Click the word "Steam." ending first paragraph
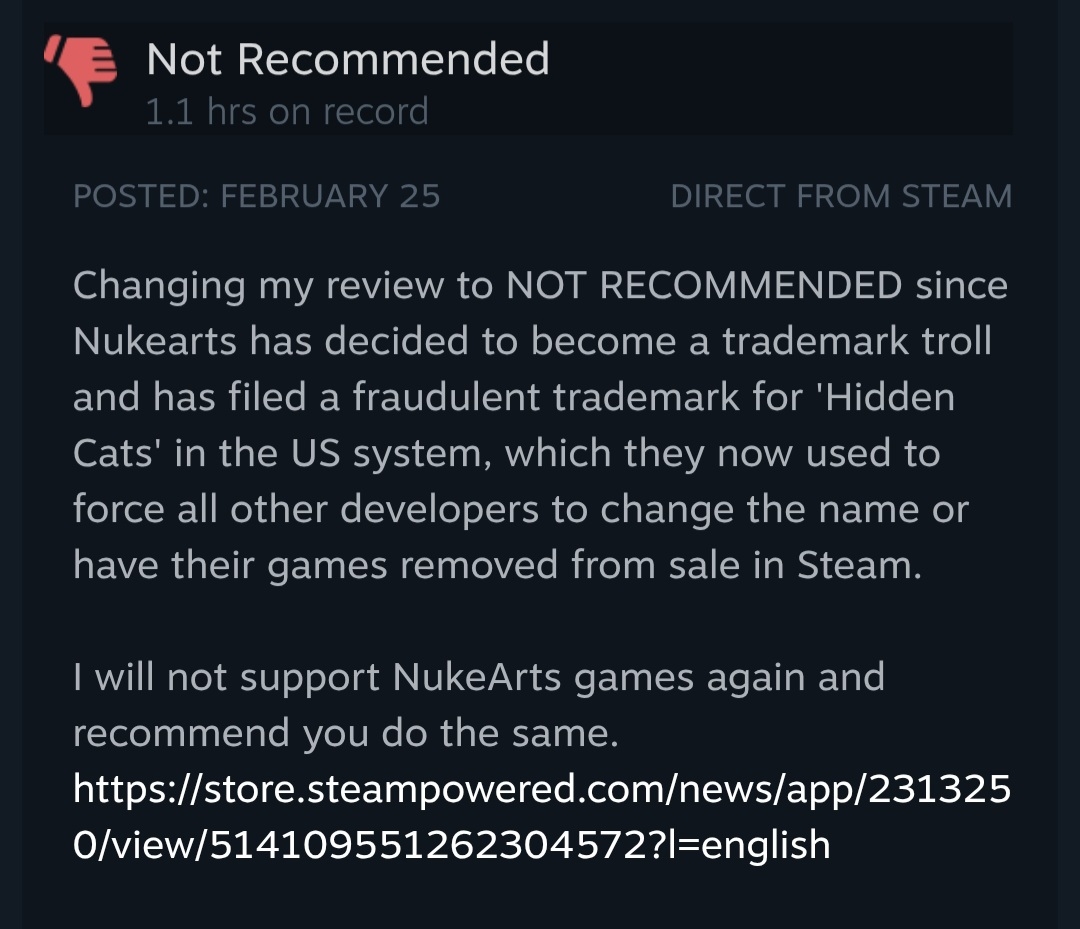Viewport: 1080px width, 929px height. tap(859, 566)
